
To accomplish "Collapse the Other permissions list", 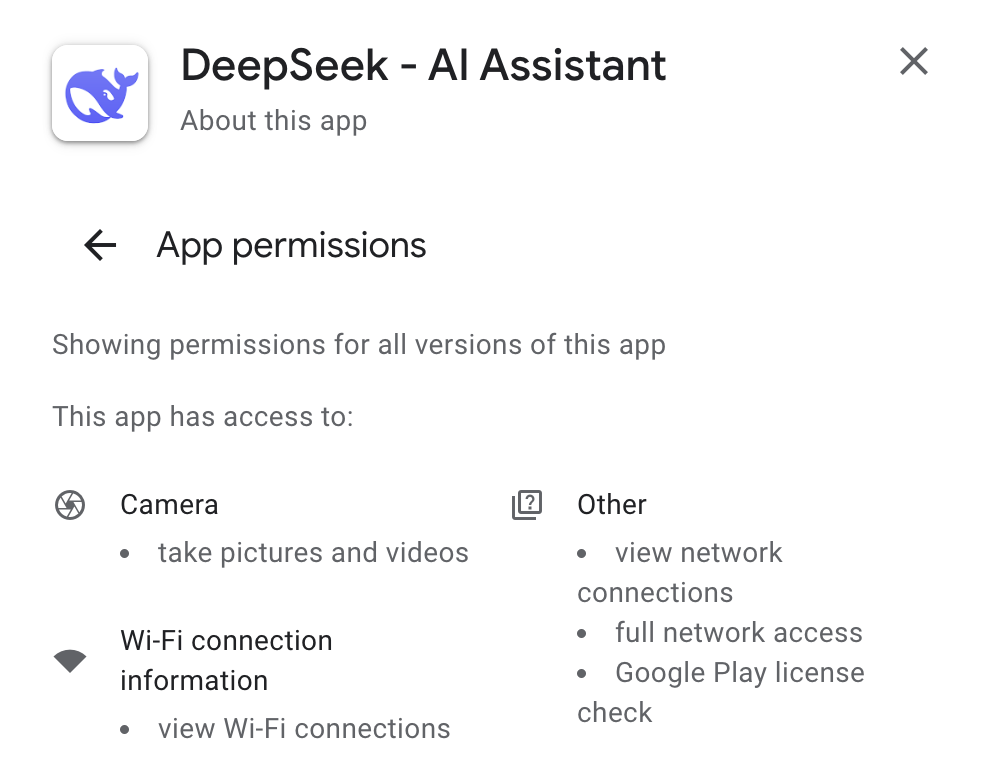I will tap(611, 505).
